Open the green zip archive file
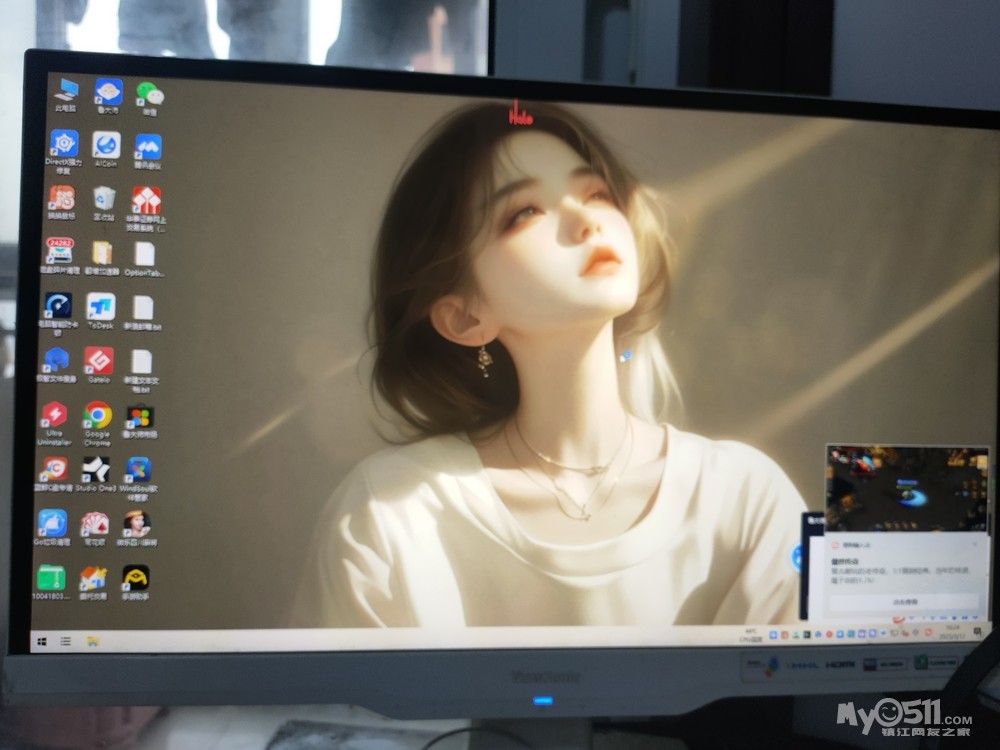The height and width of the screenshot is (750, 1000). [51, 577]
